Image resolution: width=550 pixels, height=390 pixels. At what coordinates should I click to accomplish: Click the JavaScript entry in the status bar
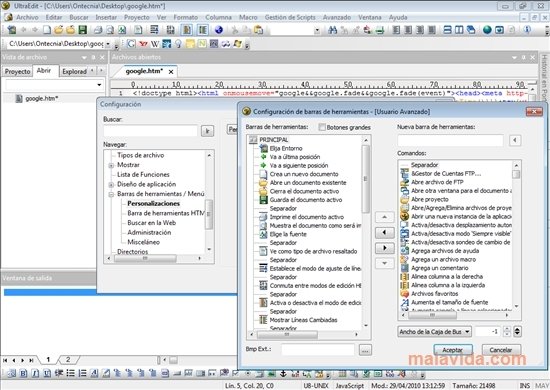[x=349, y=385]
